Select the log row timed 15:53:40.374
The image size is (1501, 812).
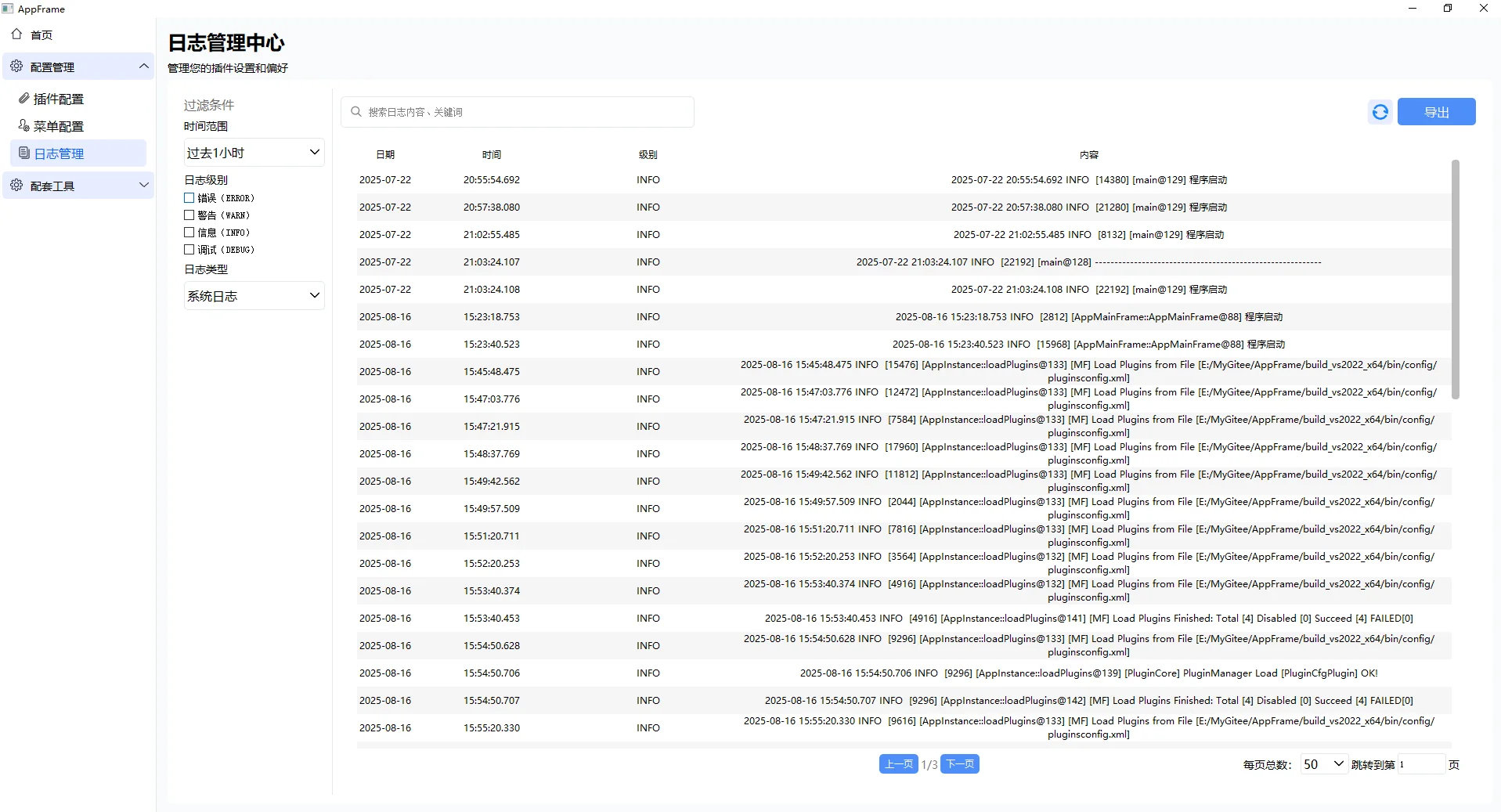point(904,591)
